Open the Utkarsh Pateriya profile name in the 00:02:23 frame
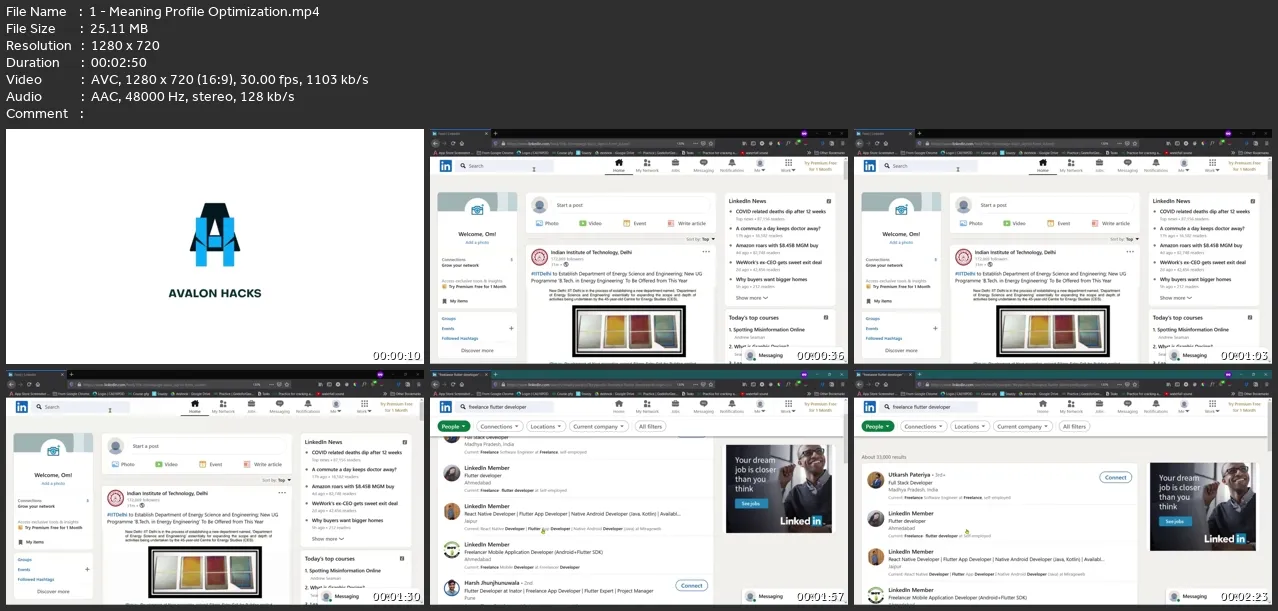 click(x=909, y=477)
